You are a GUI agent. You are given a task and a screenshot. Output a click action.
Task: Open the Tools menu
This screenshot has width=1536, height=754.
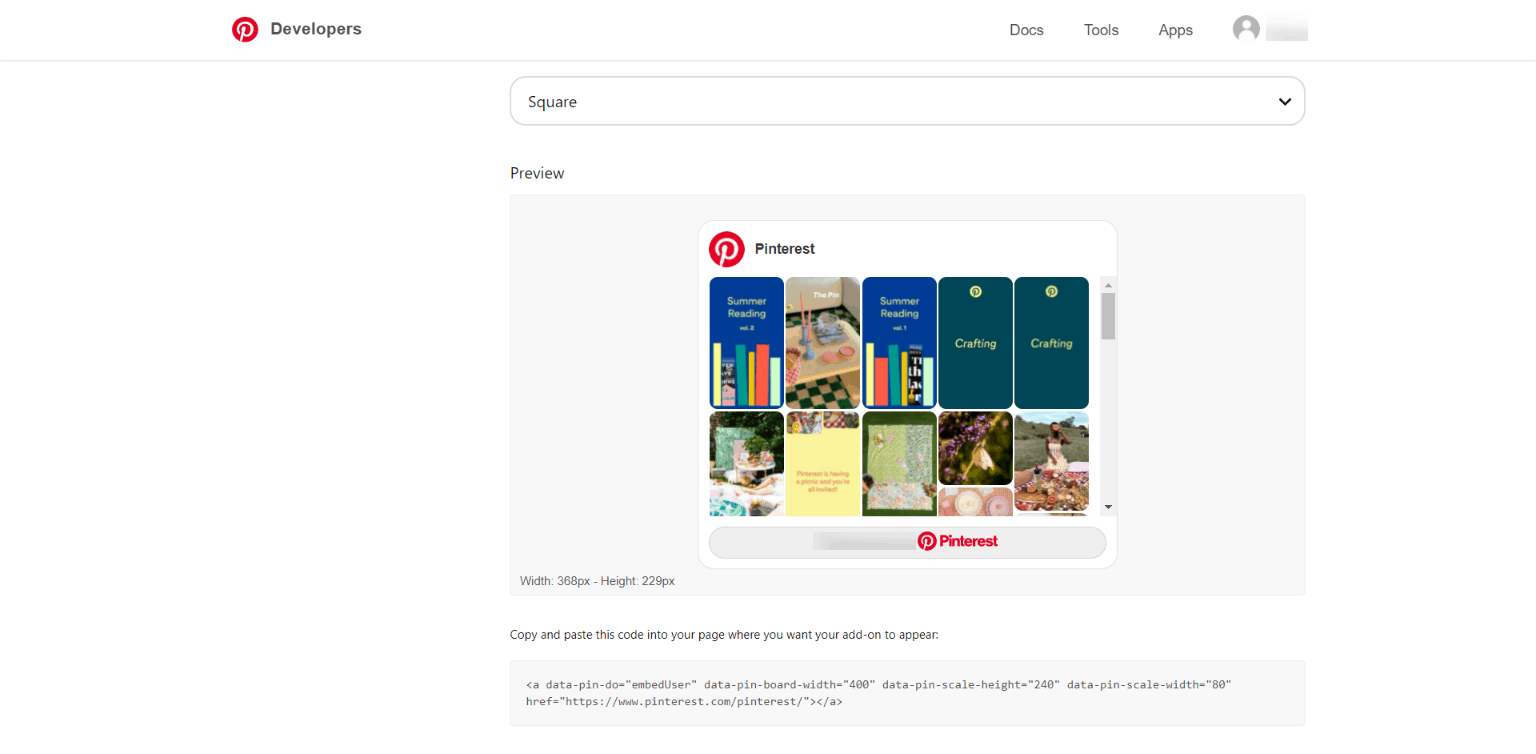pyautogui.click(x=1101, y=30)
